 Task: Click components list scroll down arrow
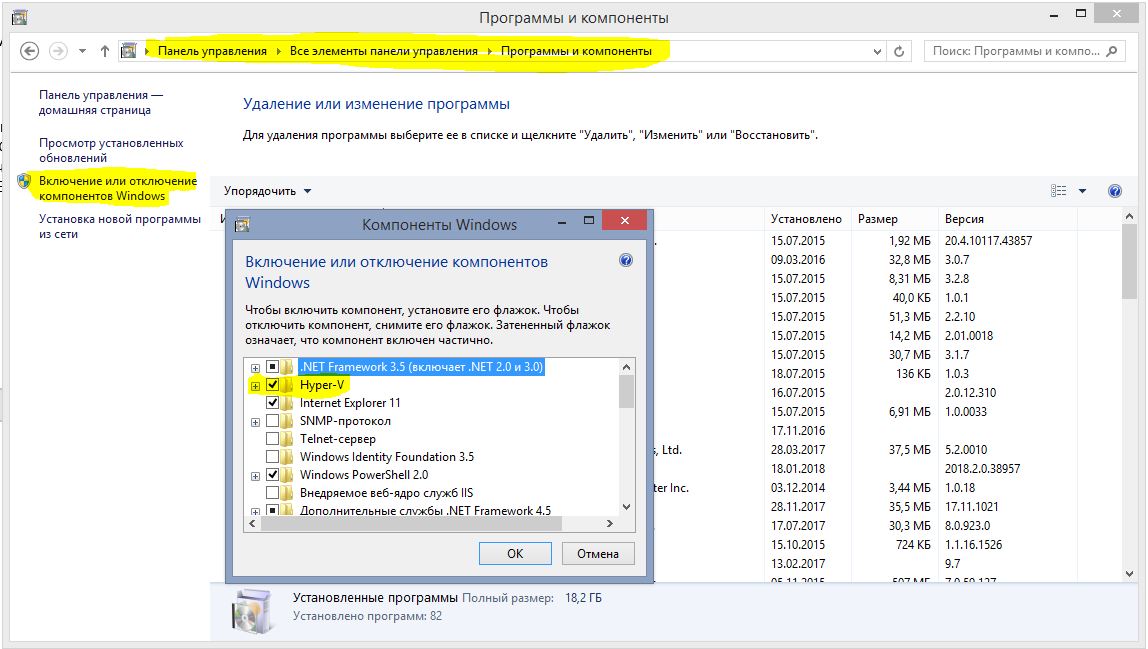point(626,507)
